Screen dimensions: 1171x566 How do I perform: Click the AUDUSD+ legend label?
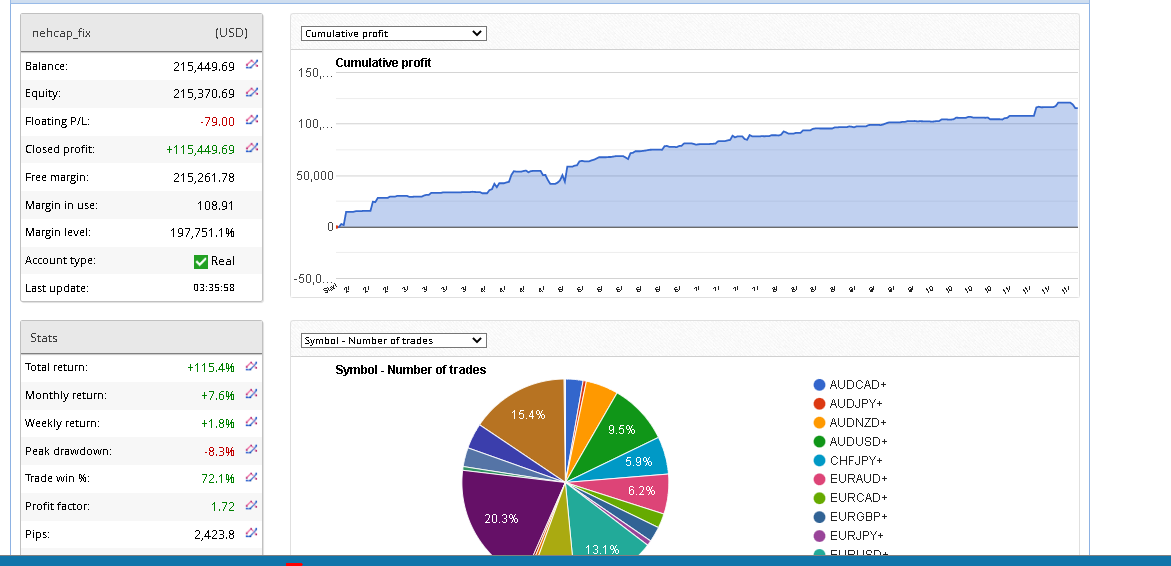pyautogui.click(x=858, y=442)
